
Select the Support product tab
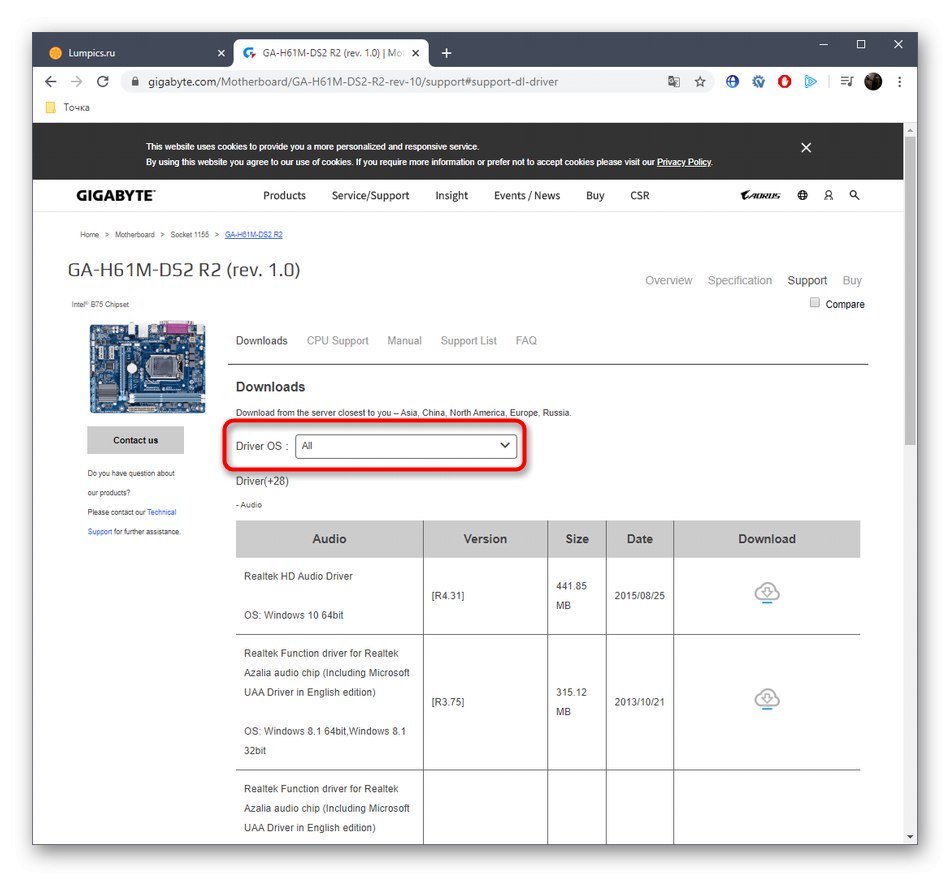pos(807,280)
